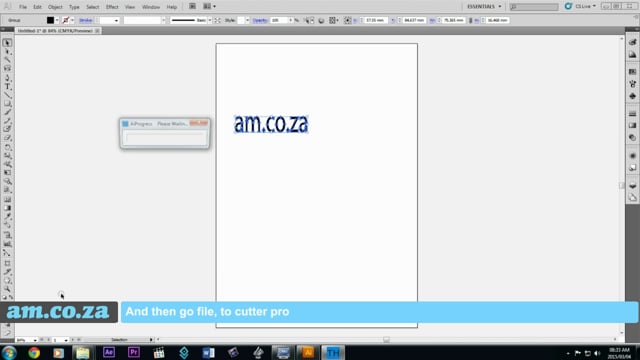Open the Window menu
The image size is (640, 360).
coord(151,7)
